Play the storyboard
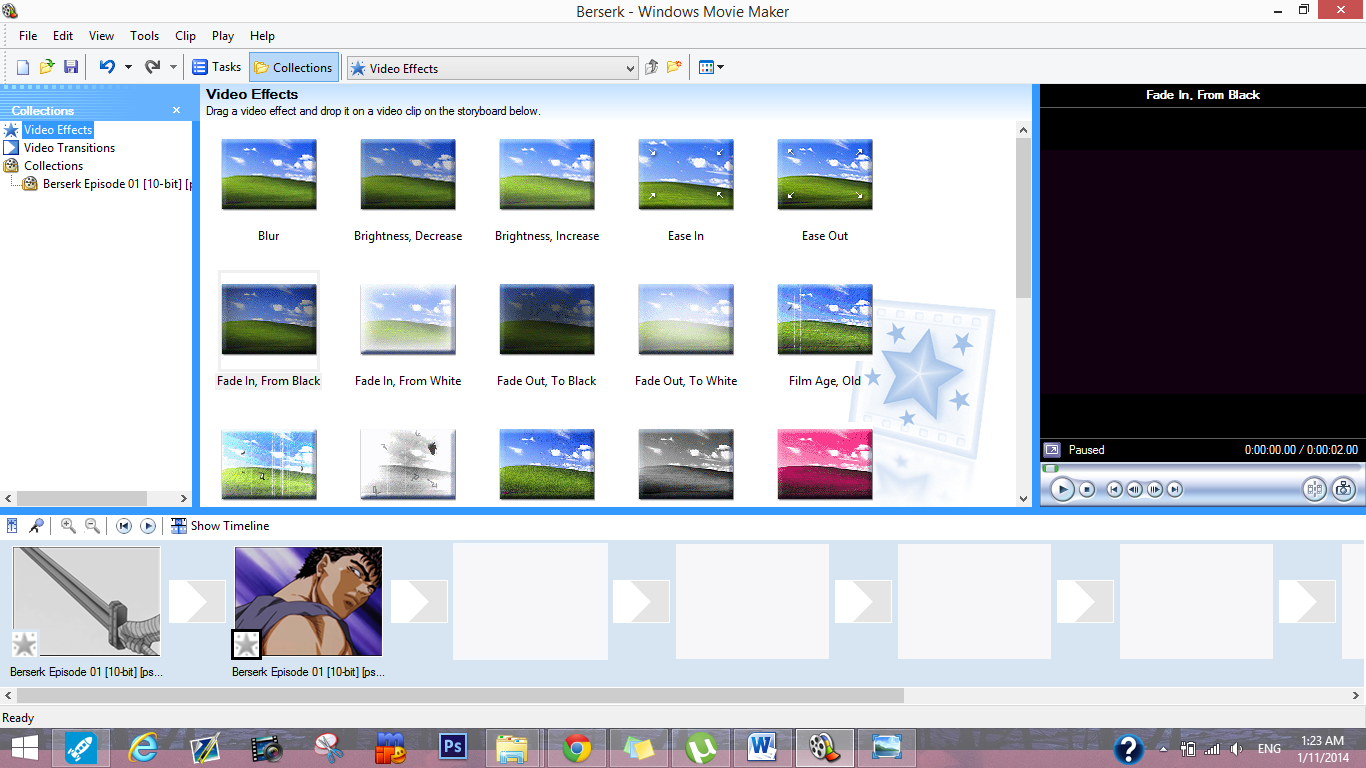Image resolution: width=1366 pixels, height=768 pixels. pyautogui.click(x=148, y=526)
